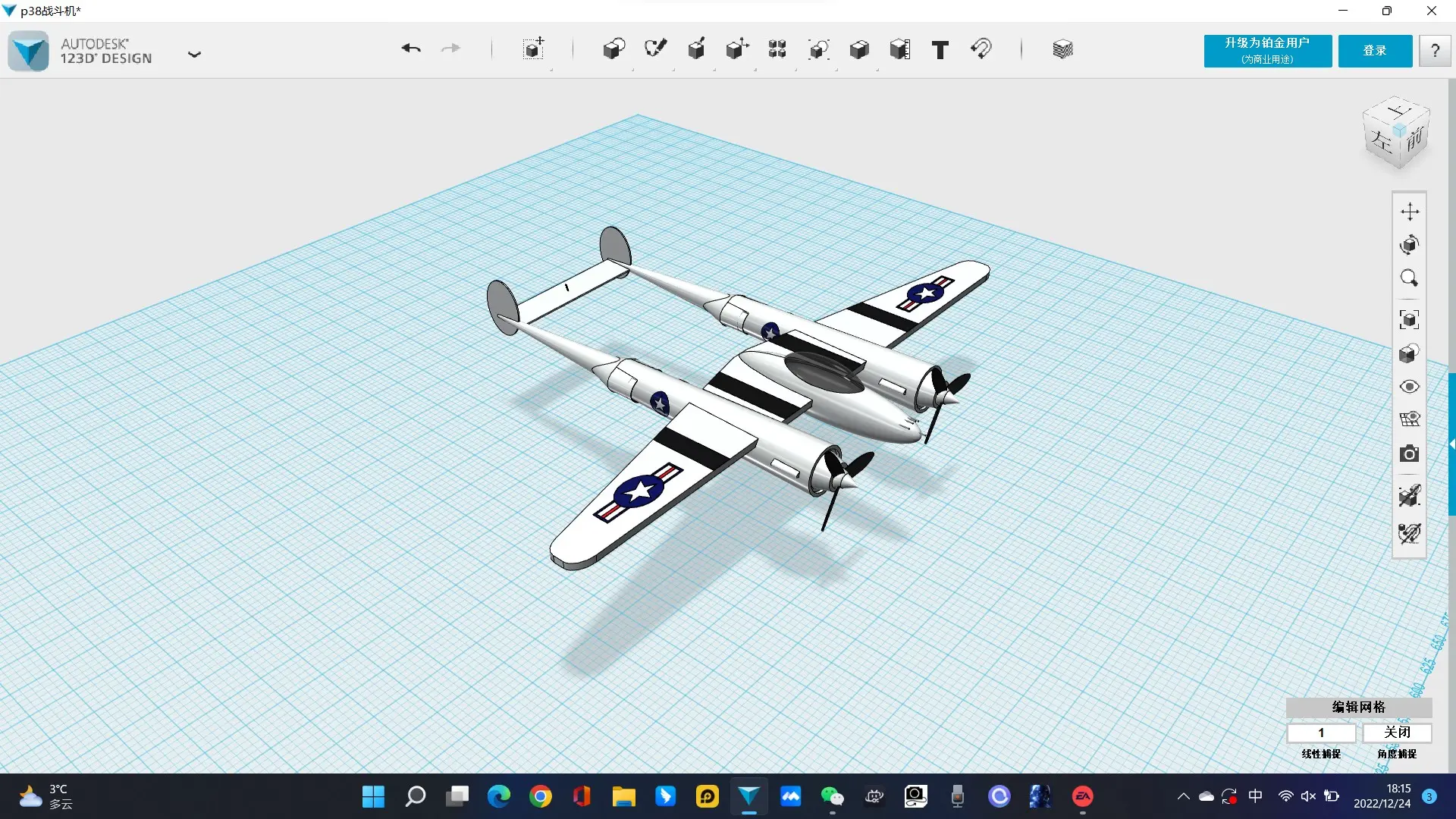Select the Text tool
The width and height of the screenshot is (1456, 819).
(x=940, y=50)
